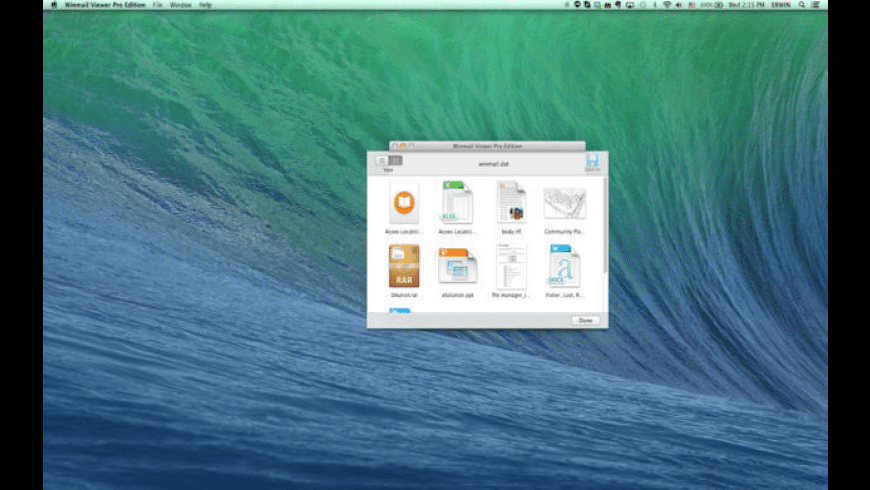Open the orange PPT presentation file
This screenshot has height=490, width=870.
pos(457,266)
